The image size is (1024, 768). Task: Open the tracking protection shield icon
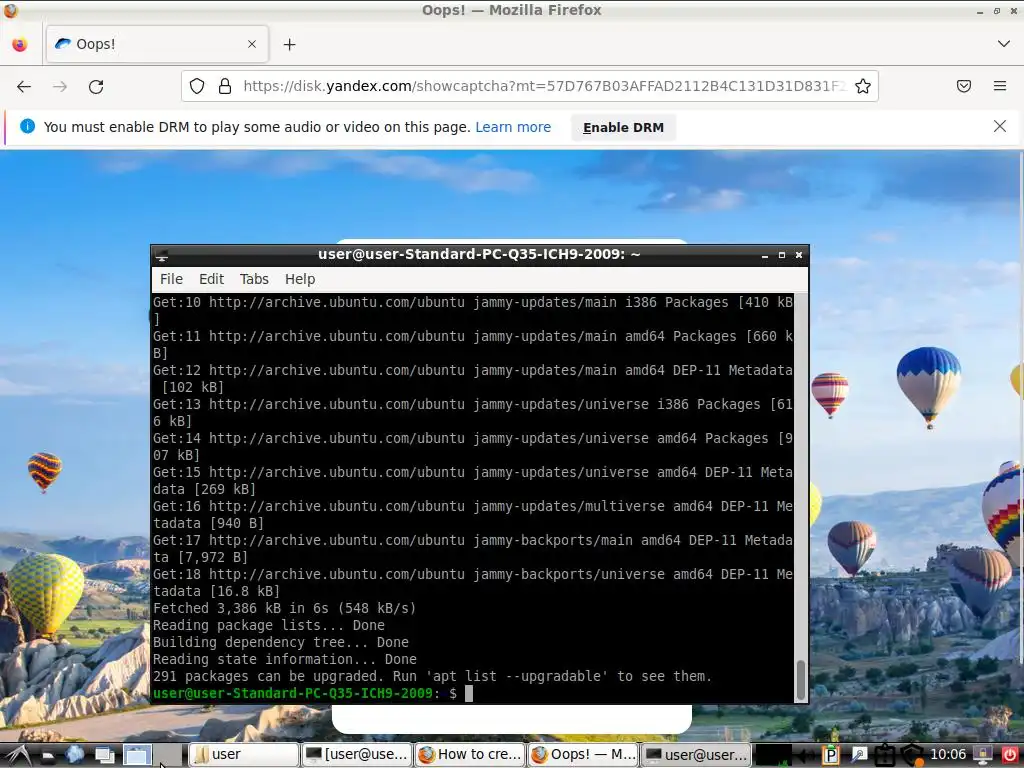pyautogui.click(x=197, y=86)
